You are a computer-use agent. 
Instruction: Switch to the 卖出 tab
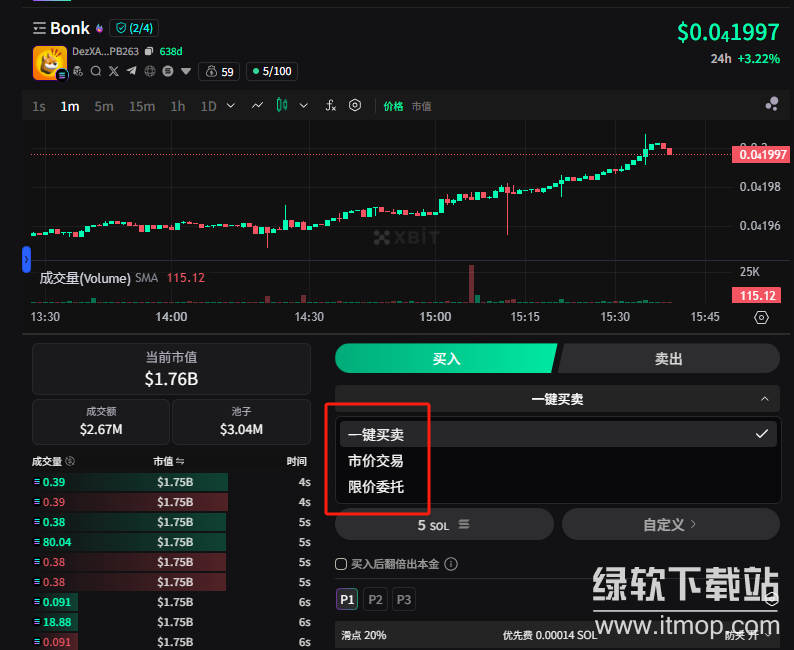coord(668,358)
